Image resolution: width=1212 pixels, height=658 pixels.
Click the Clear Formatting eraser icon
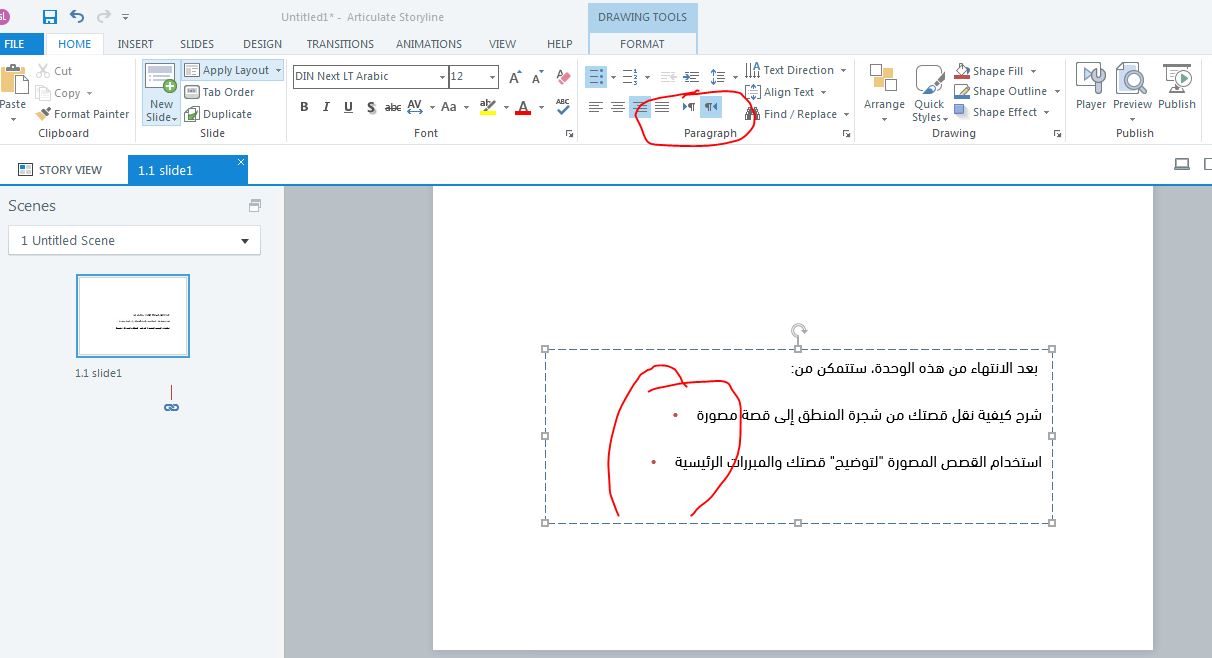coord(563,77)
